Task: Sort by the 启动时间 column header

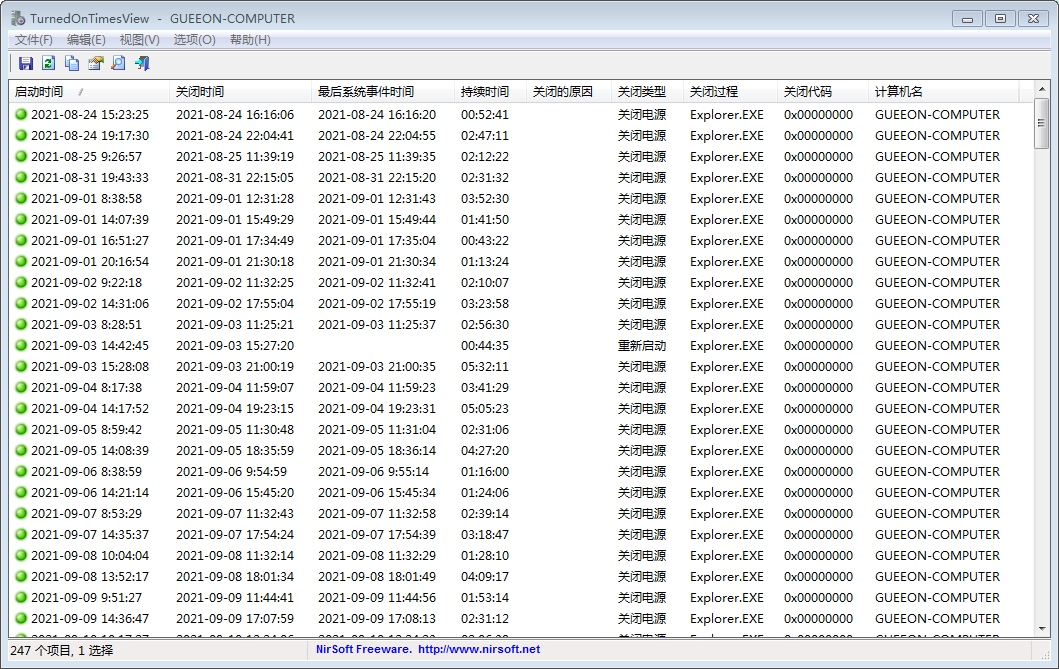Action: (x=40, y=92)
